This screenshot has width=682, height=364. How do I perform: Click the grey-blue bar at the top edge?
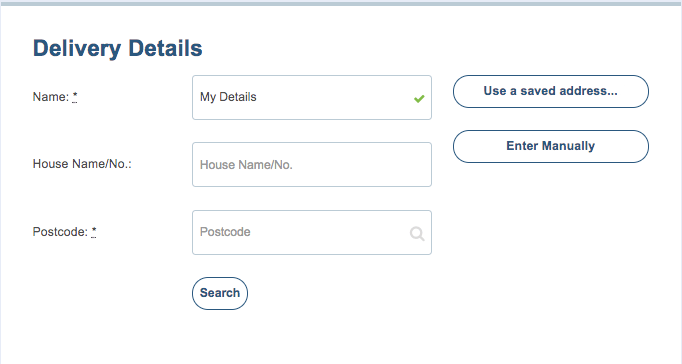click(341, 3)
